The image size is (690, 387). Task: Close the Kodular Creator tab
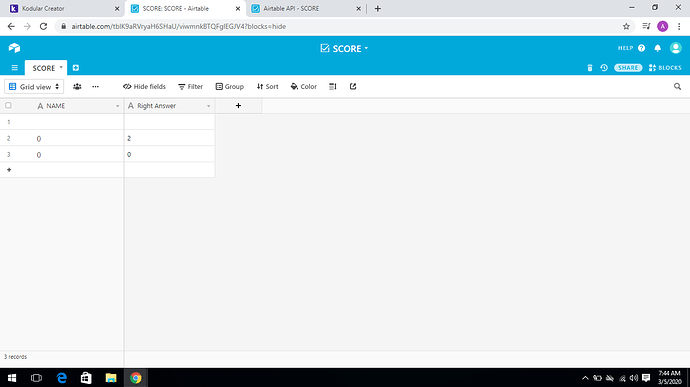117,8
